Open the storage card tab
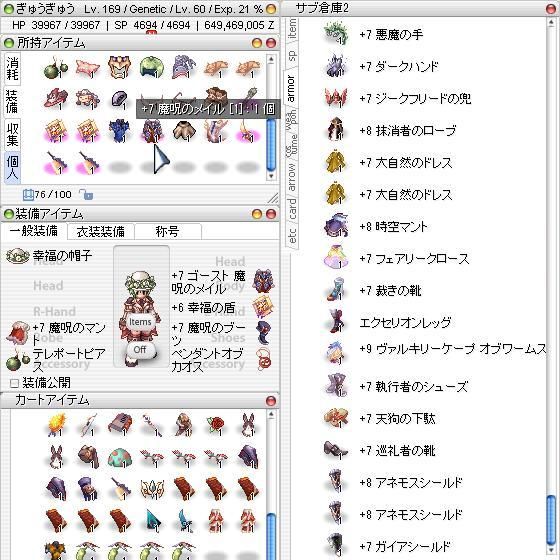This screenshot has height=560, width=560. (292, 209)
